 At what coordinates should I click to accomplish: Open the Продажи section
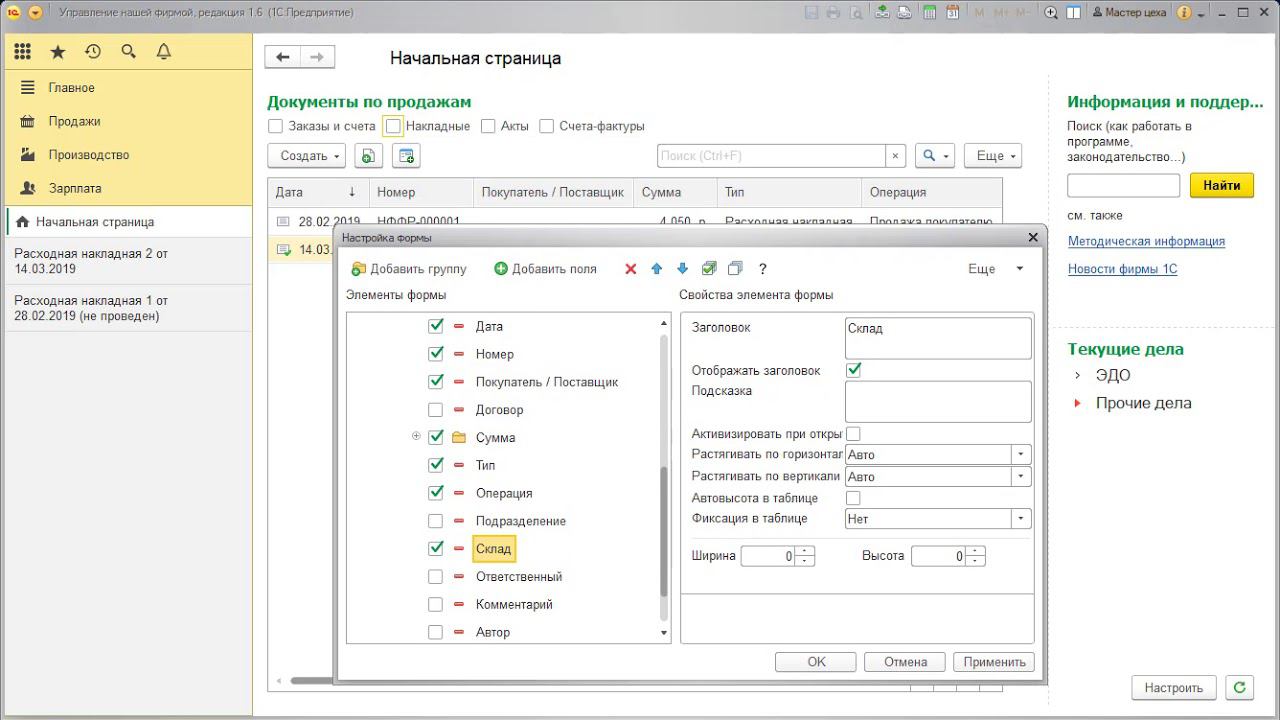74,122
